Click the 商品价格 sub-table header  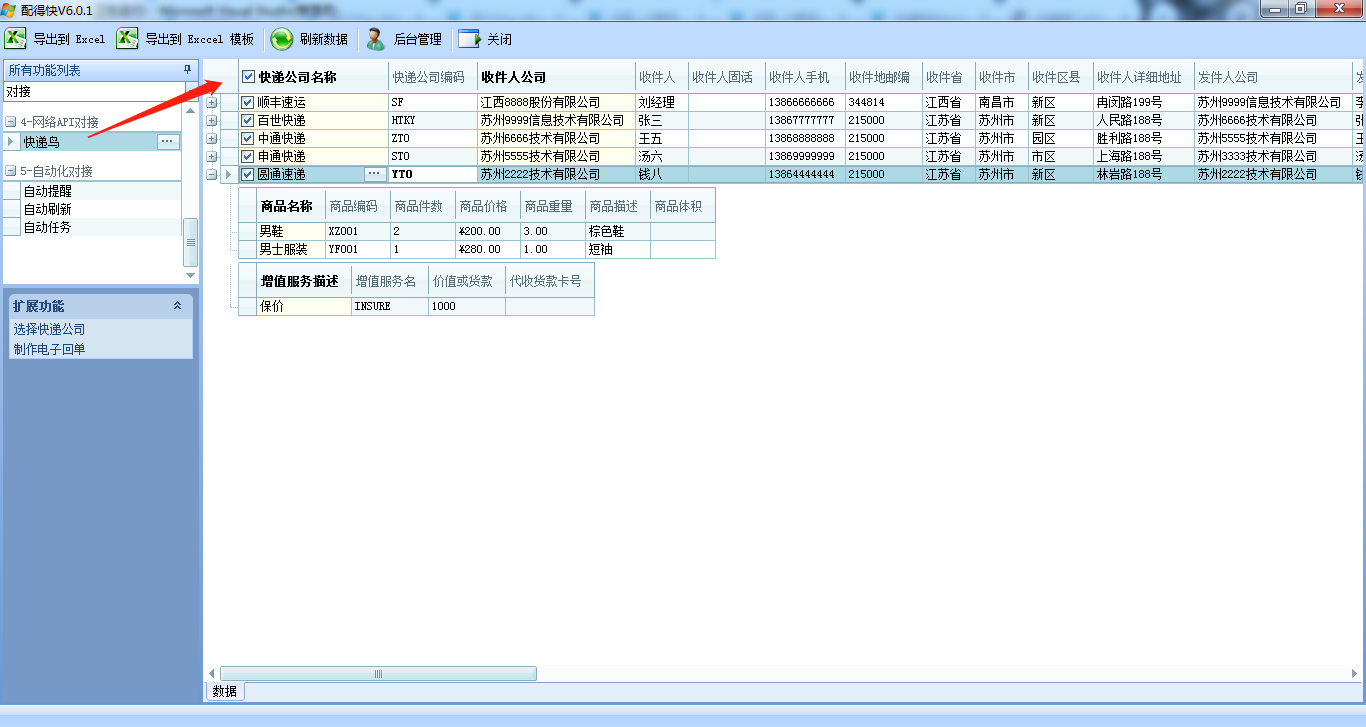click(487, 206)
